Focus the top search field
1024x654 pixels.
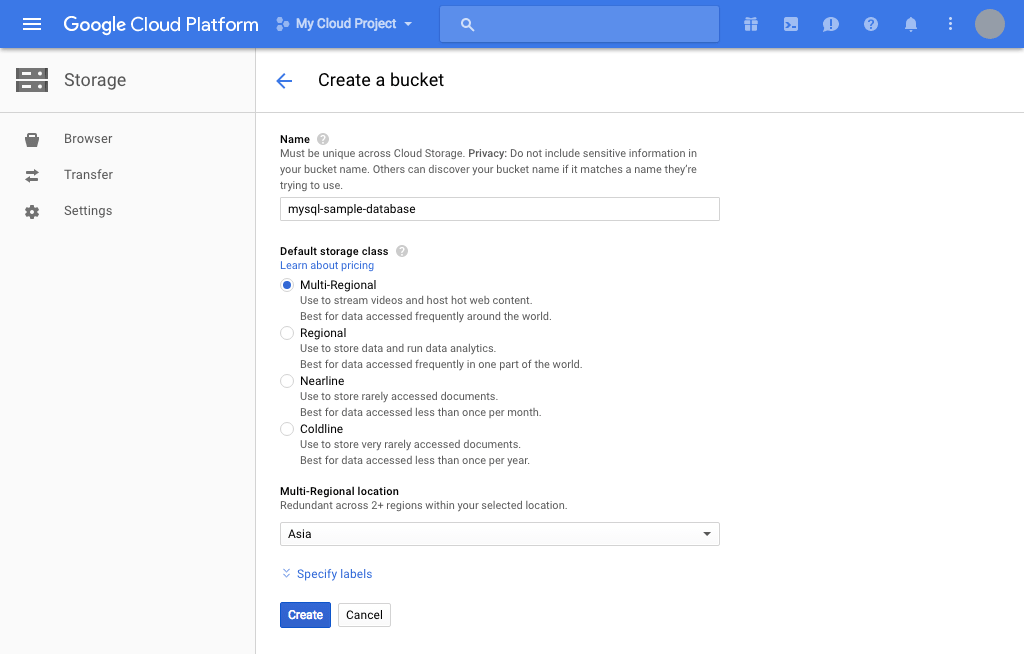(579, 24)
